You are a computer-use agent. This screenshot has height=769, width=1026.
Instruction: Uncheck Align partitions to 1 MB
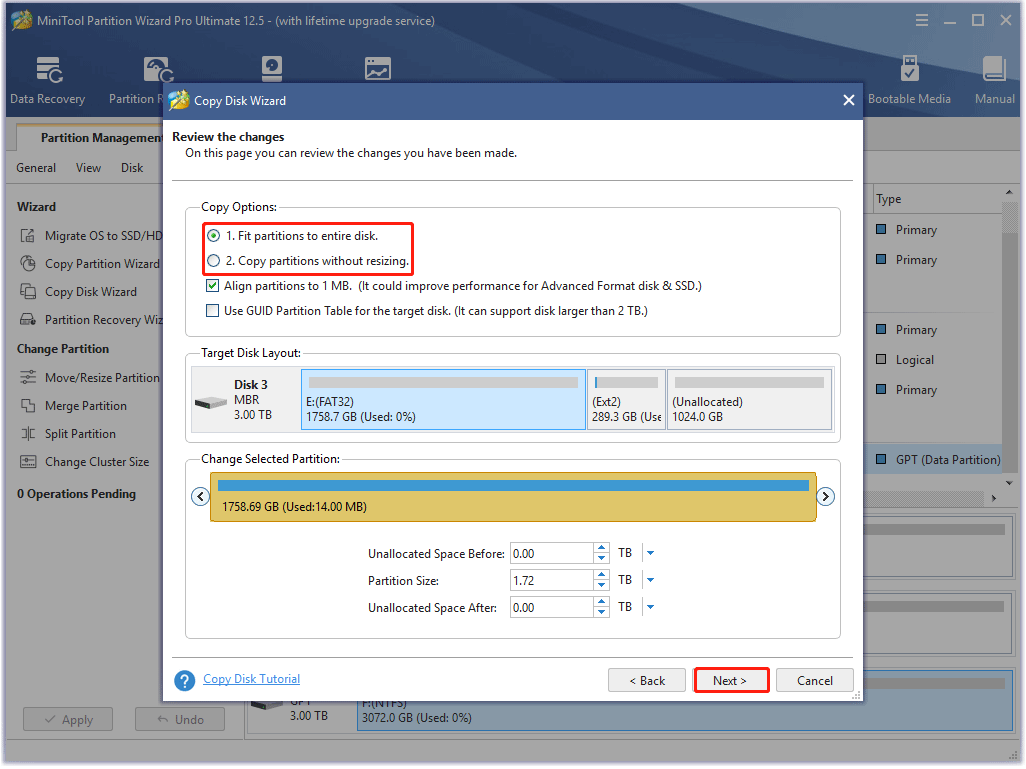(x=212, y=285)
